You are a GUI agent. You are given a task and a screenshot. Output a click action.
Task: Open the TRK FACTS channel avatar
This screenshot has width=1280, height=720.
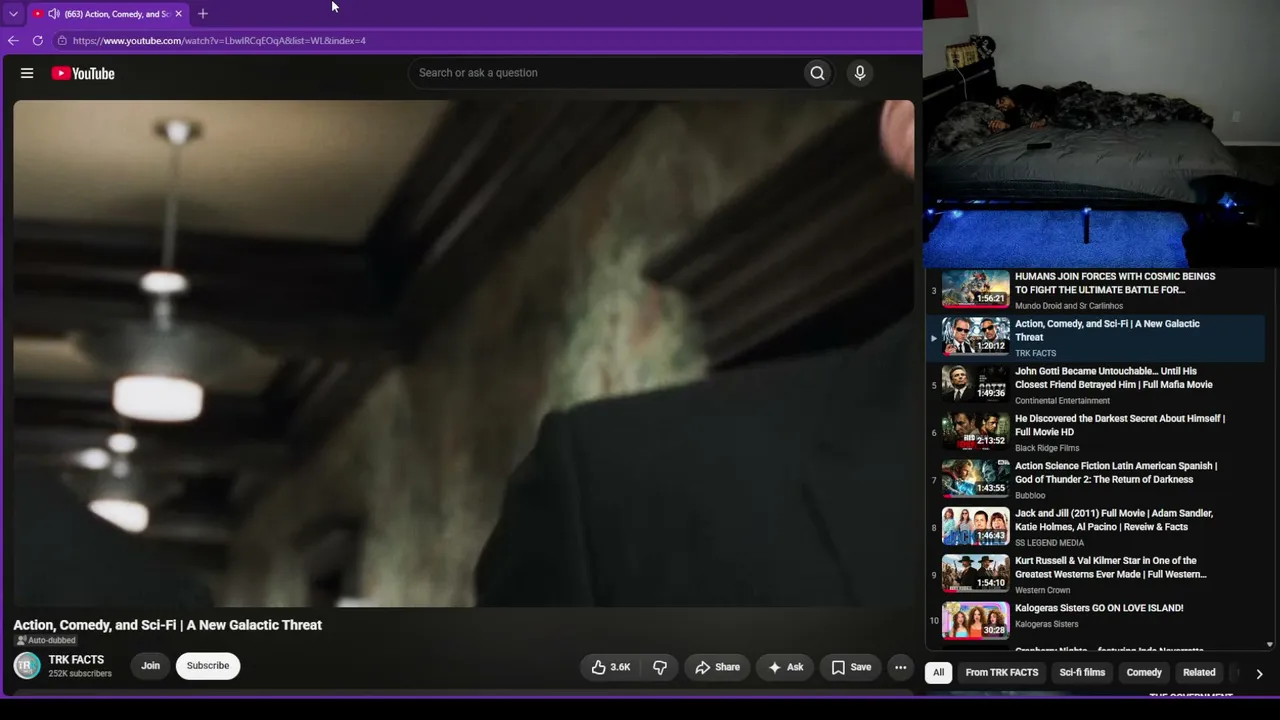click(x=27, y=665)
